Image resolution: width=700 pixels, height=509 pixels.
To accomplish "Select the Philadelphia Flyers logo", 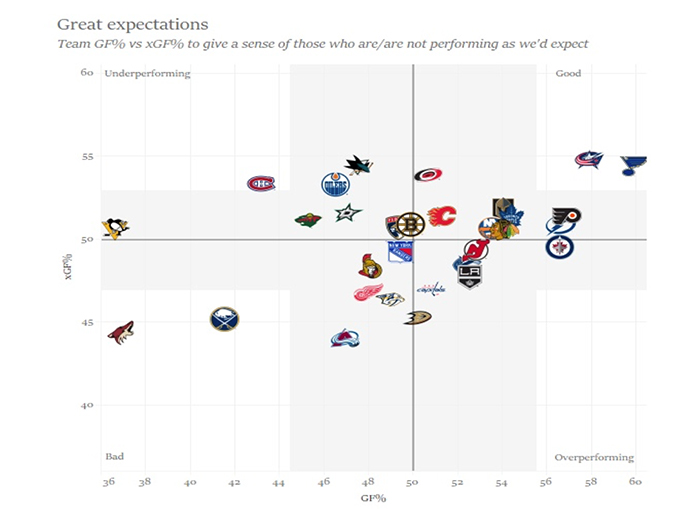I will click(567, 216).
